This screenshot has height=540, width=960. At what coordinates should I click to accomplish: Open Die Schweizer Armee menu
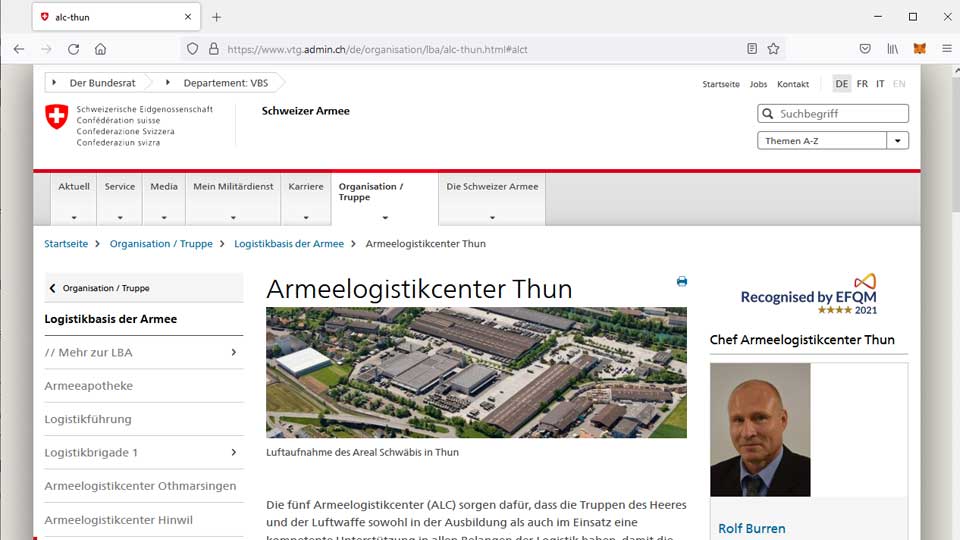pyautogui.click(x=492, y=199)
